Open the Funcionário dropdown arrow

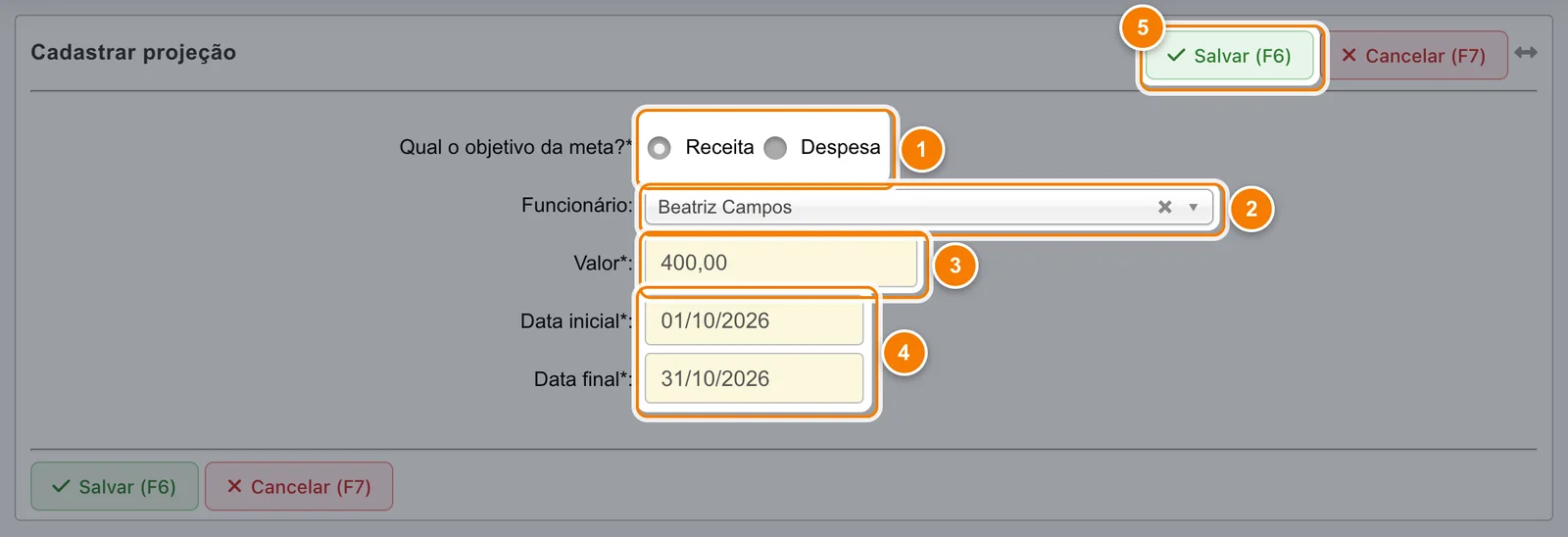1193,207
